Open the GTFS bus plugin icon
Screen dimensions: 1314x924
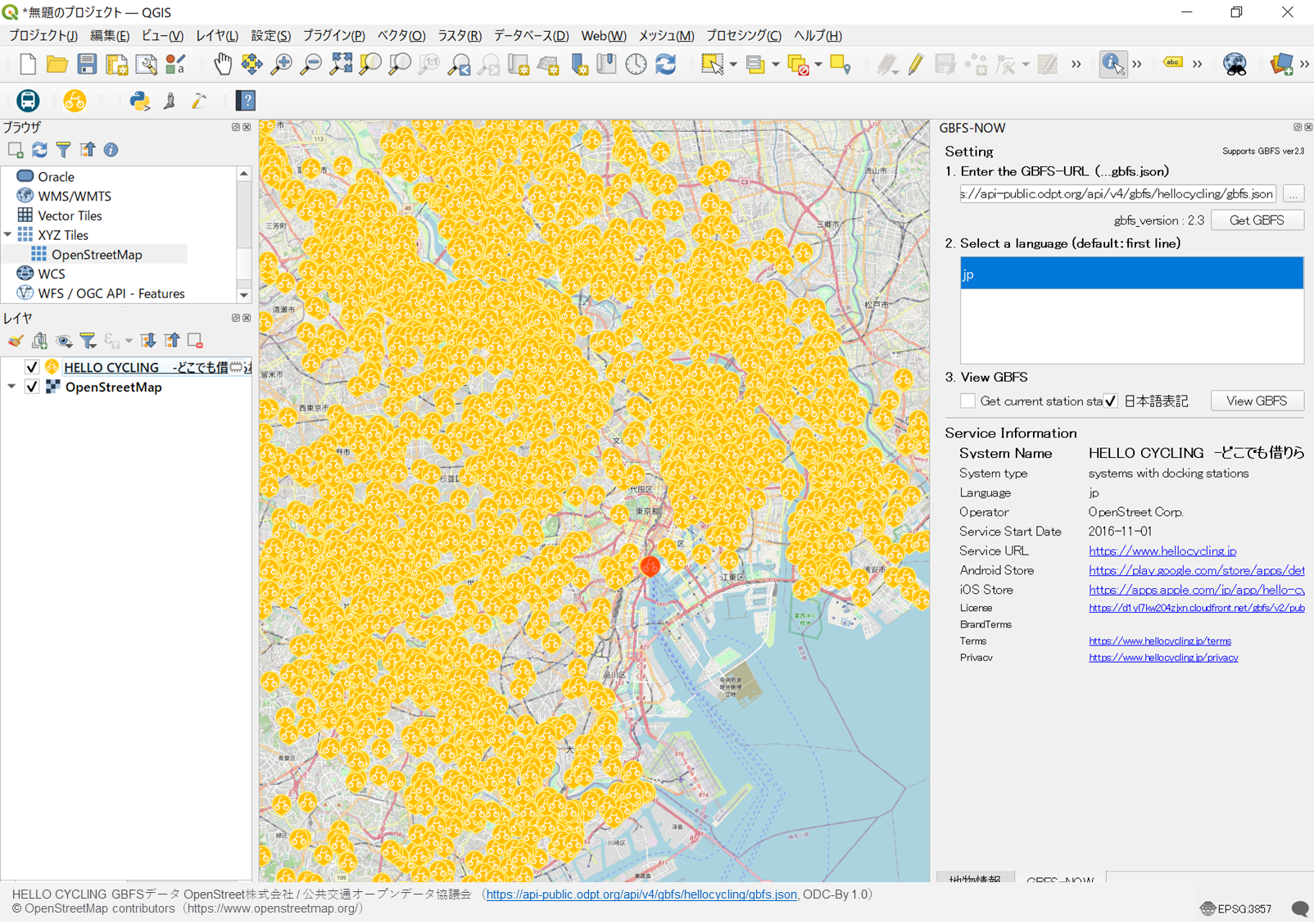pyautogui.click(x=27, y=100)
